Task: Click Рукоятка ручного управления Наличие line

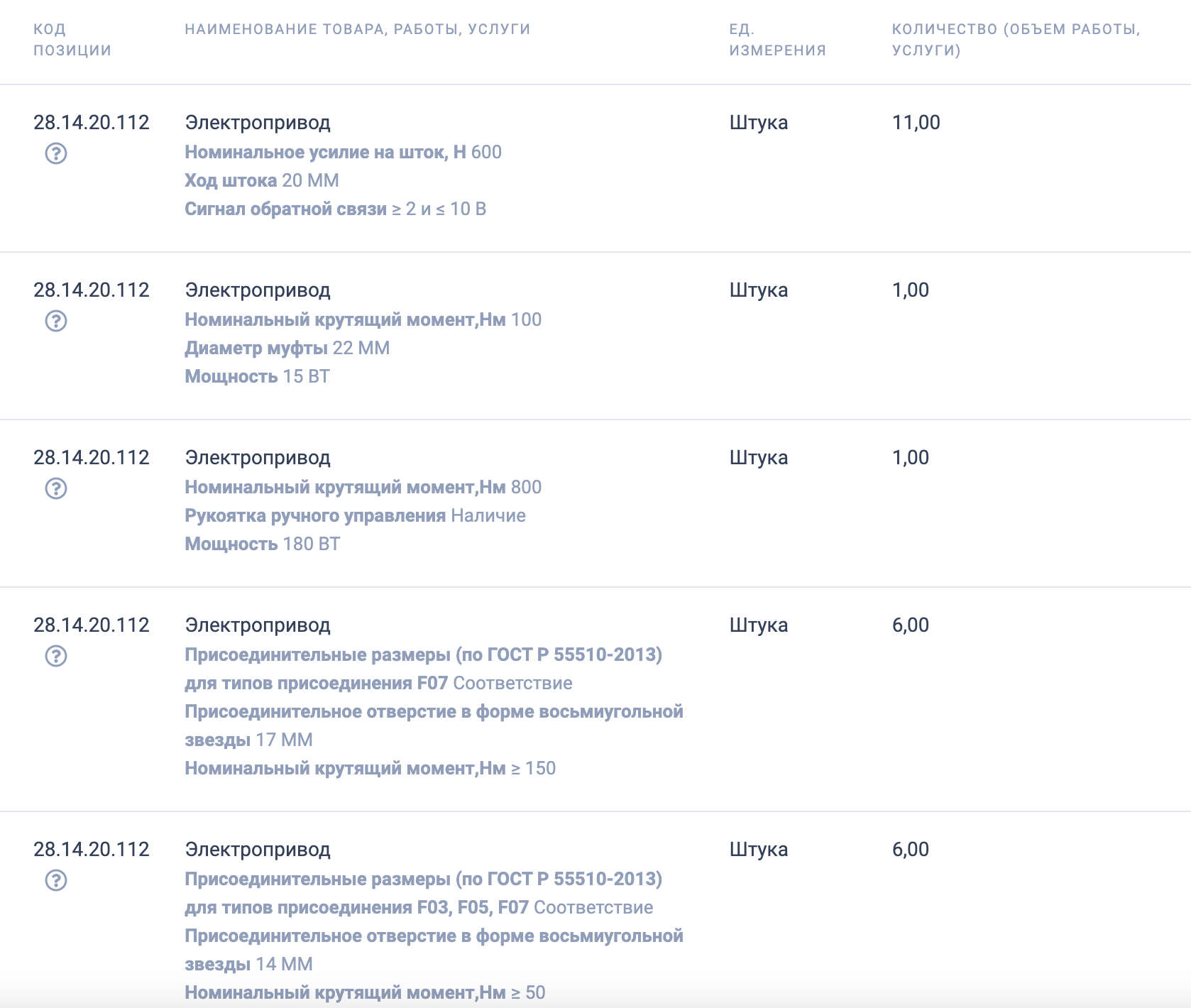Action: pos(355,515)
